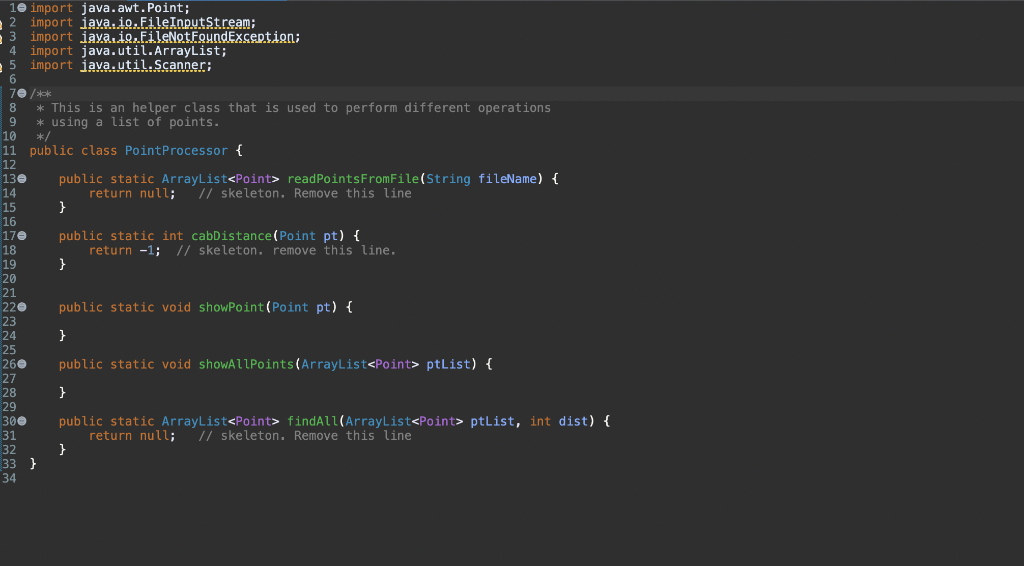Collapse the readPointsFromFile method fold at line 13
This screenshot has width=1024, height=566.
point(22,179)
